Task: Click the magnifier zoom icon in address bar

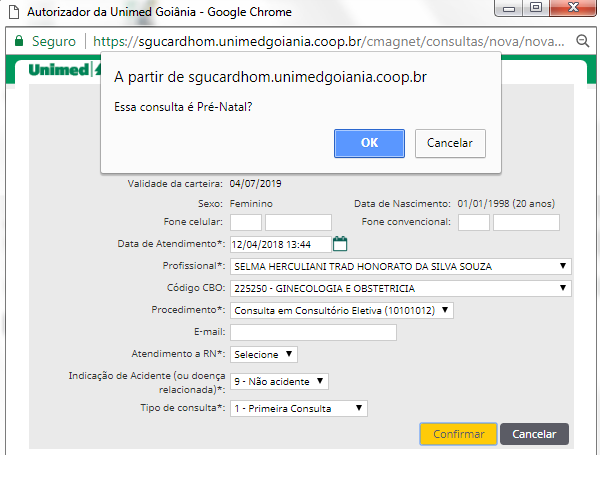Action: pyautogui.click(x=584, y=42)
